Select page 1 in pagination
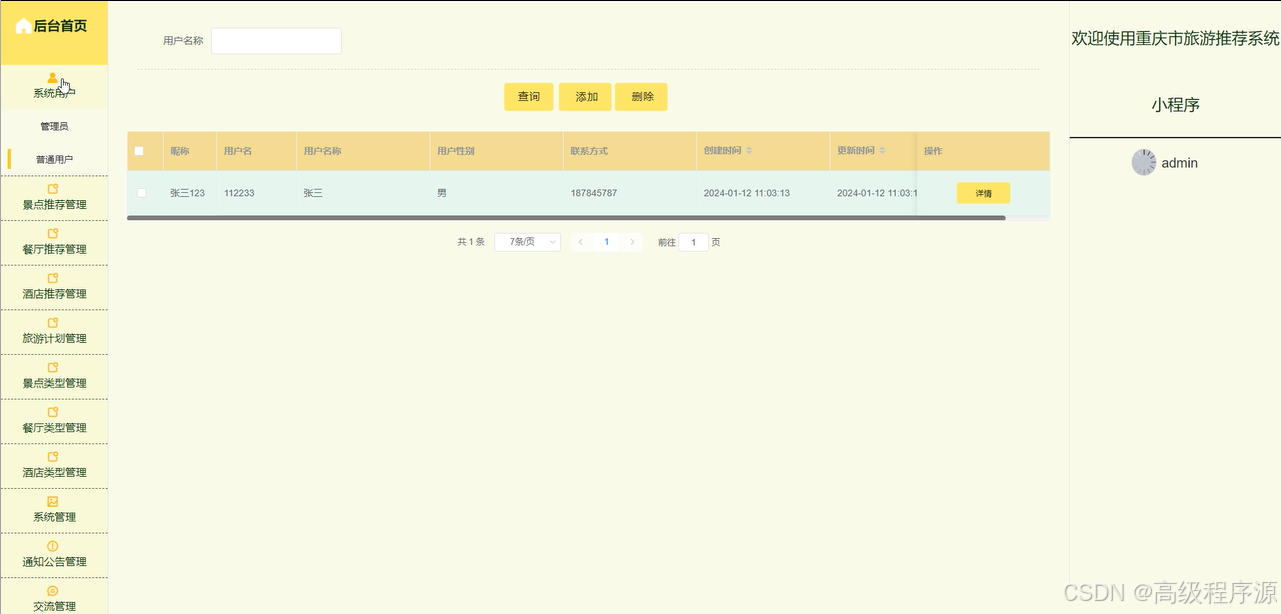 click(606, 242)
